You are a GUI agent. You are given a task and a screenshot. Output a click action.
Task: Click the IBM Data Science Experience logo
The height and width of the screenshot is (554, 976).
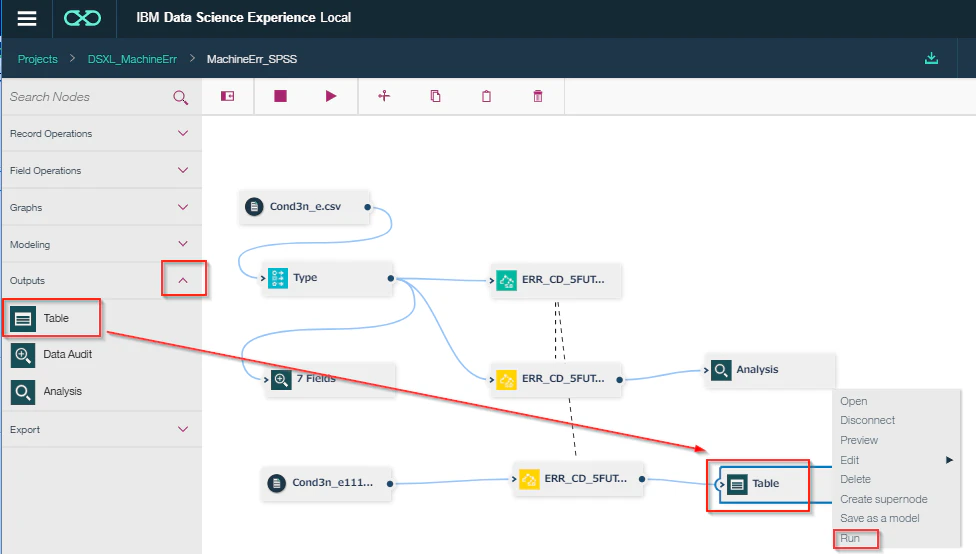(82, 18)
